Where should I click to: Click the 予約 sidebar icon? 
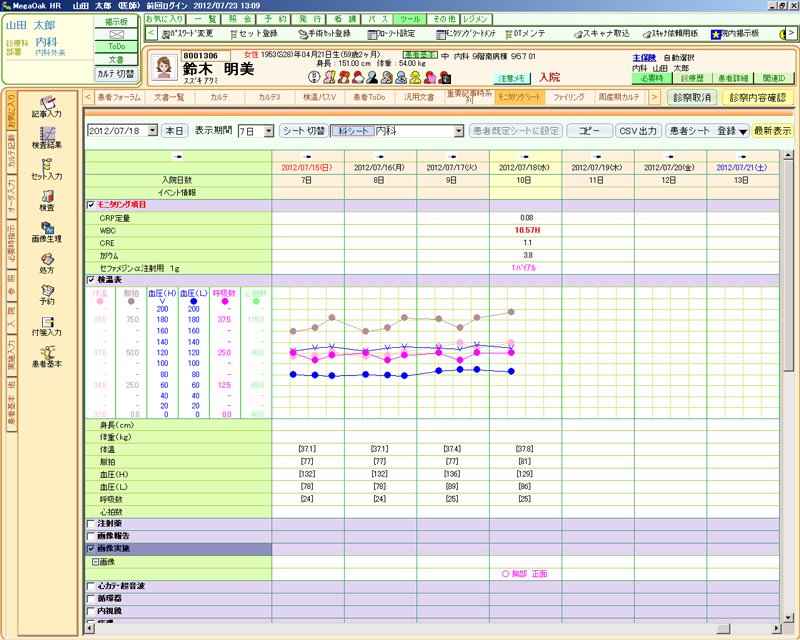(46, 294)
